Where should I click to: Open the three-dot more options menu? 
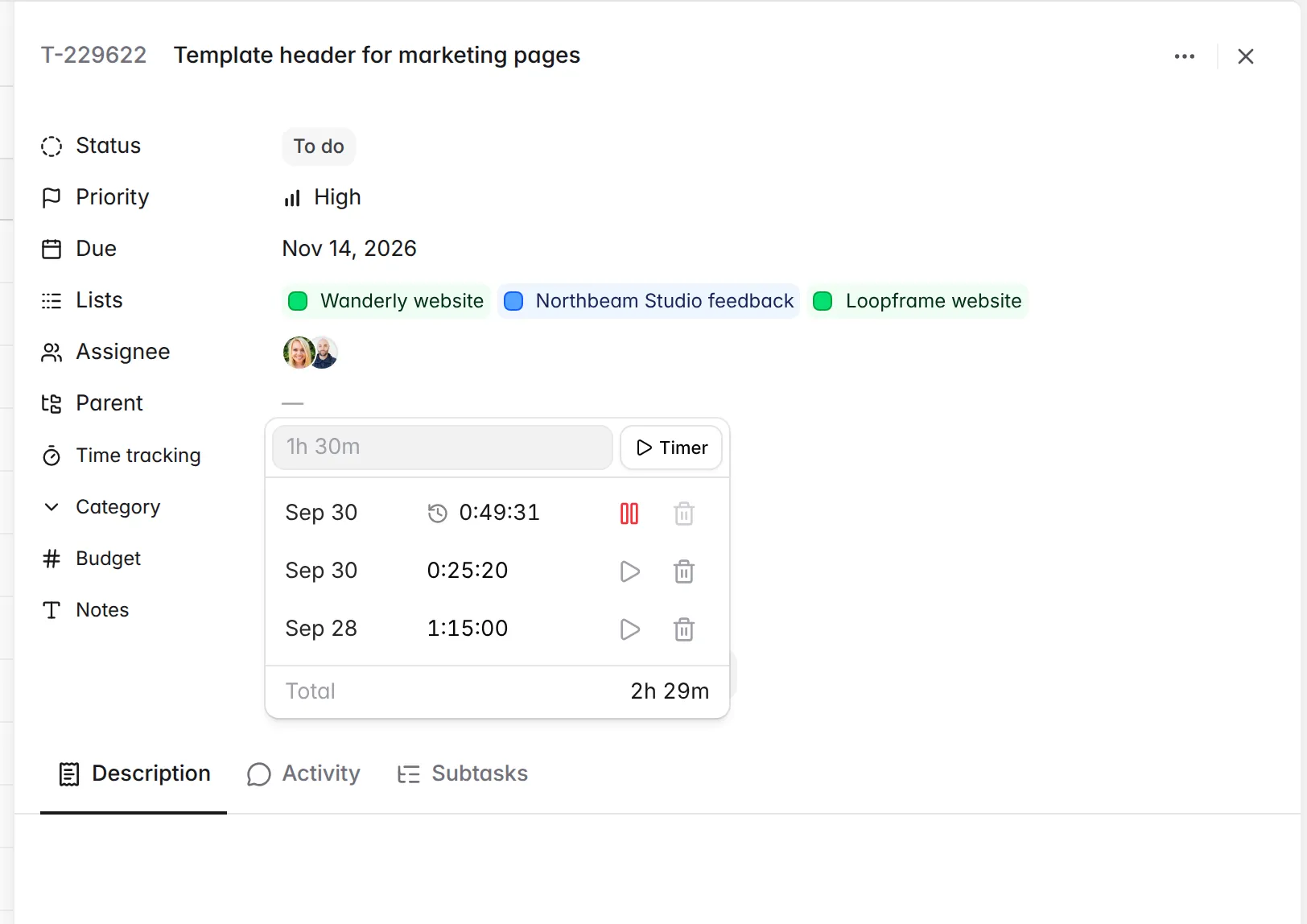click(1184, 56)
